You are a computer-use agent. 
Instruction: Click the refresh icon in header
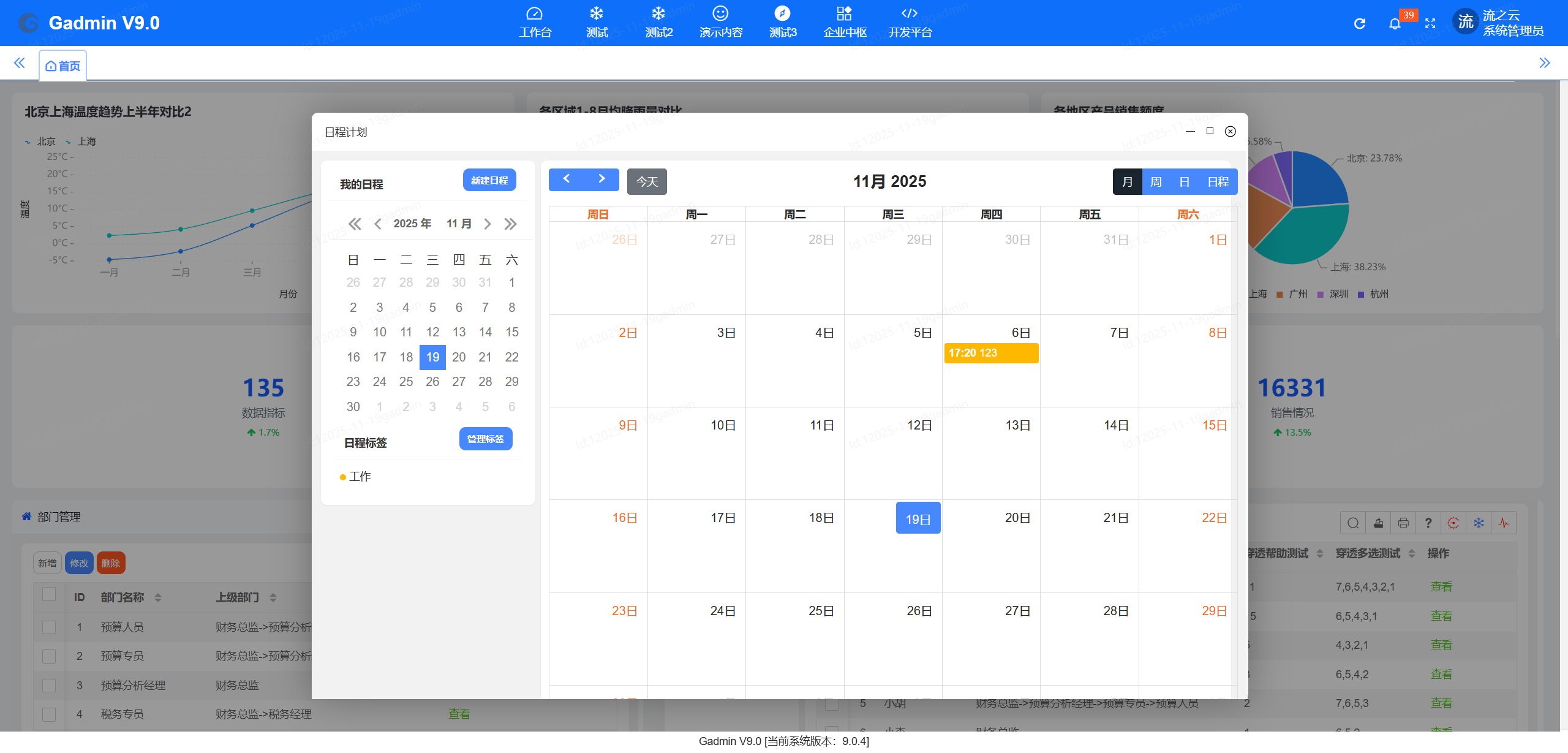1360,24
